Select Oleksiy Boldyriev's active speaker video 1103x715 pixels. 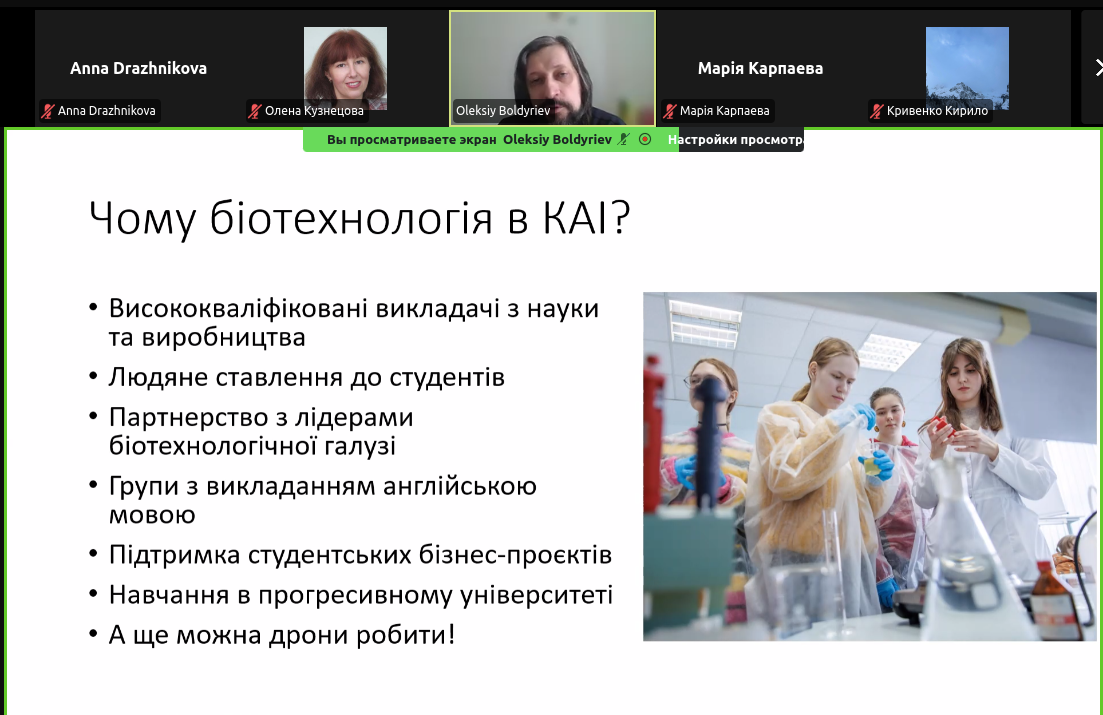pyautogui.click(x=552, y=68)
